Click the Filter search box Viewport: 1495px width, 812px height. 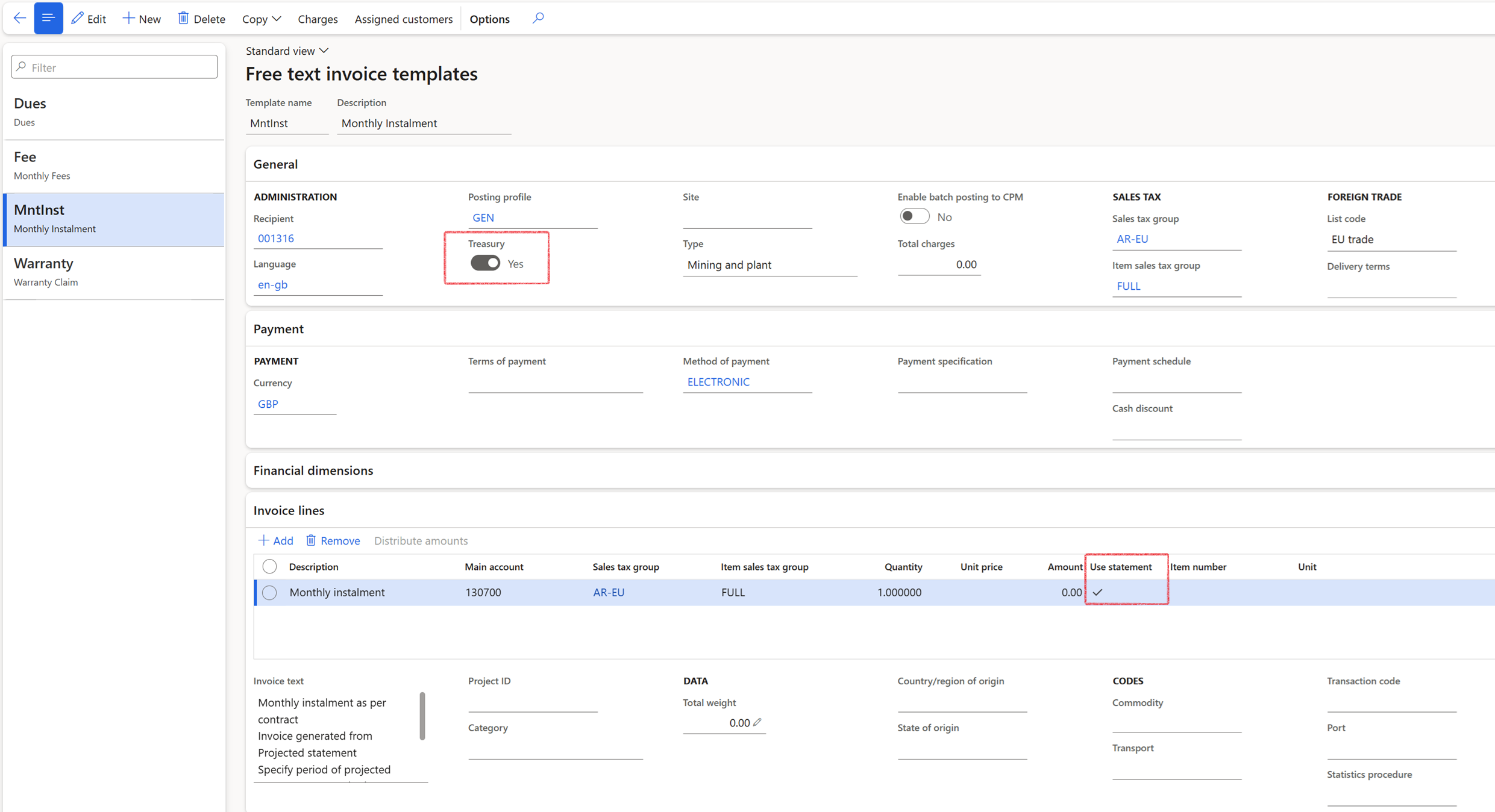tap(114, 67)
